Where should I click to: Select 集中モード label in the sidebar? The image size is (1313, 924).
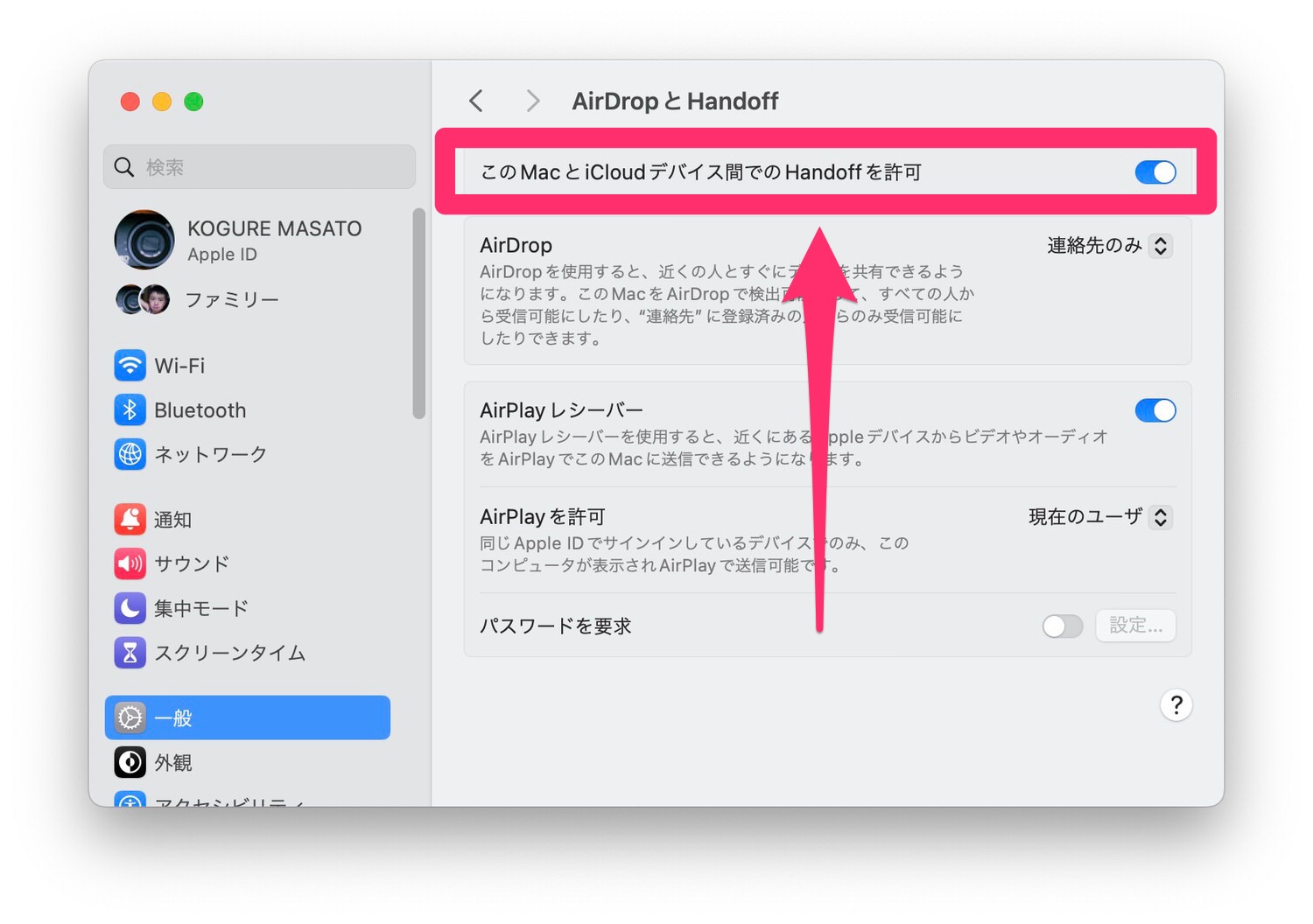[x=201, y=608]
